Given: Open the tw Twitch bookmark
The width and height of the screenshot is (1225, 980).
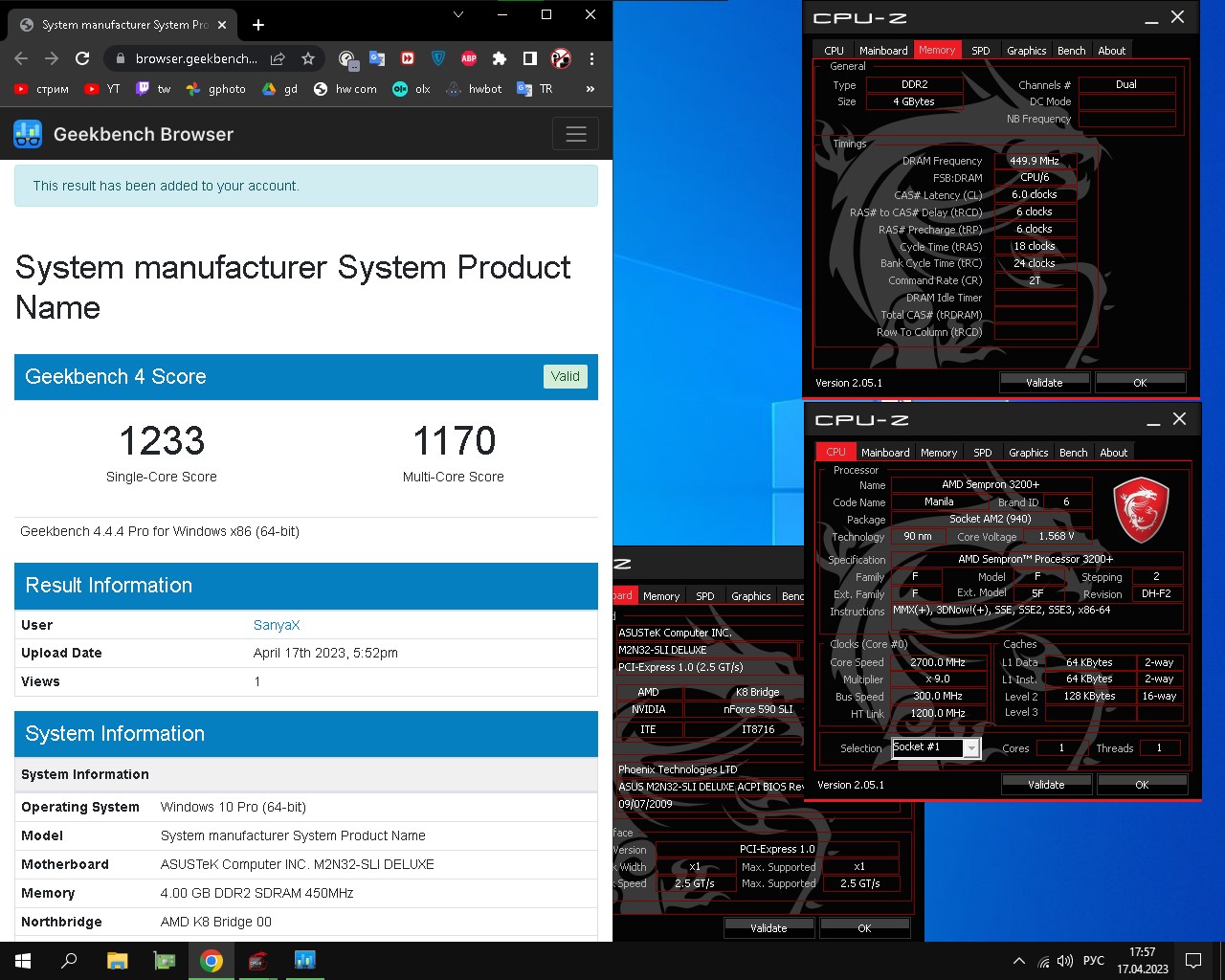Looking at the screenshot, I should (153, 89).
